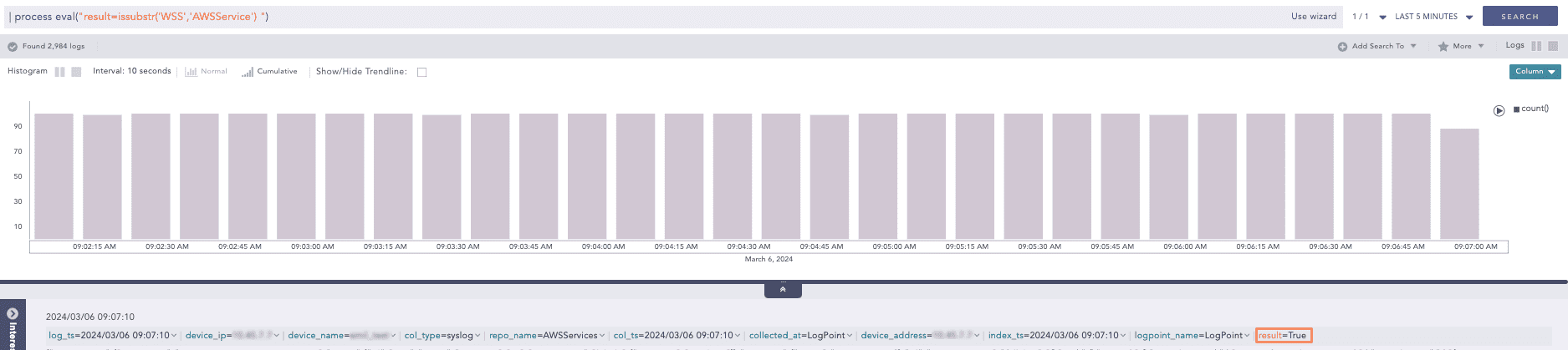Select the Normal histogram chart icon
The image size is (1568, 350).
point(191,72)
